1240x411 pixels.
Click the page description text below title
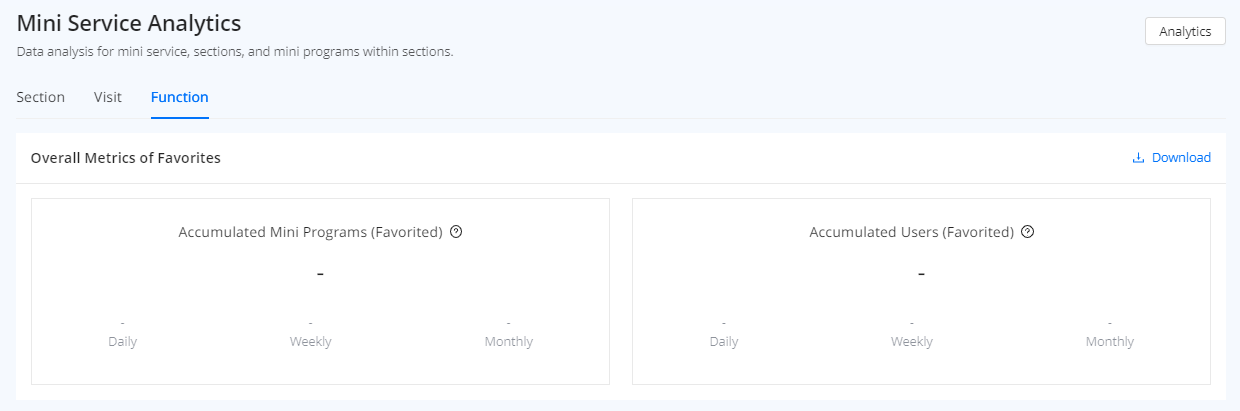point(235,51)
